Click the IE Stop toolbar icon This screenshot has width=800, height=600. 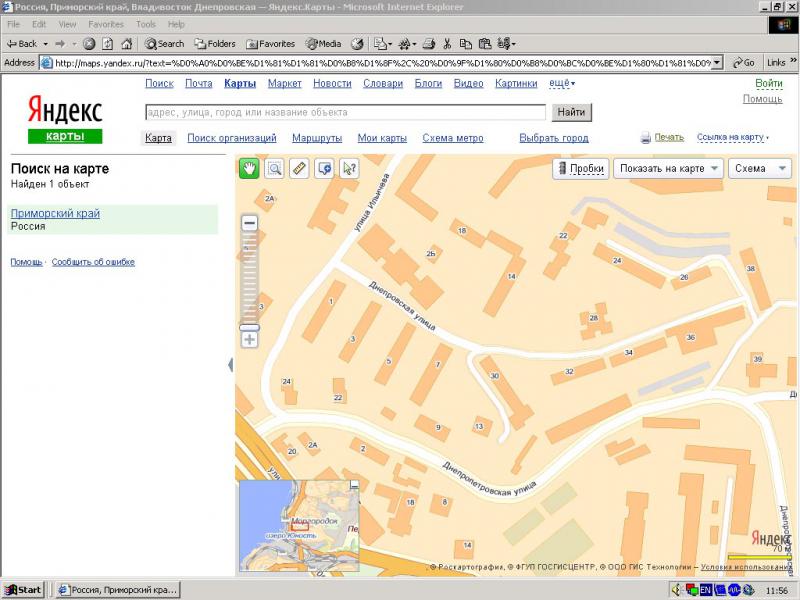point(89,44)
